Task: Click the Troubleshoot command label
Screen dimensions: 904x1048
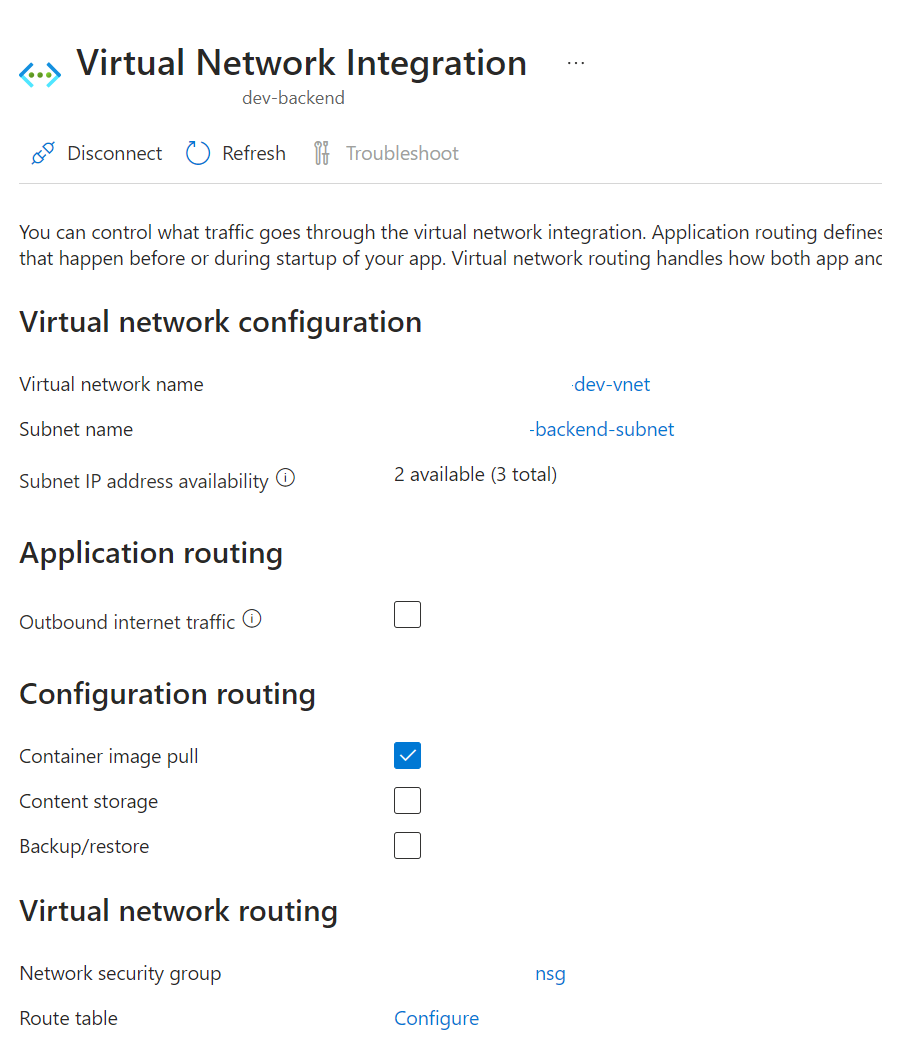Action: (x=401, y=153)
